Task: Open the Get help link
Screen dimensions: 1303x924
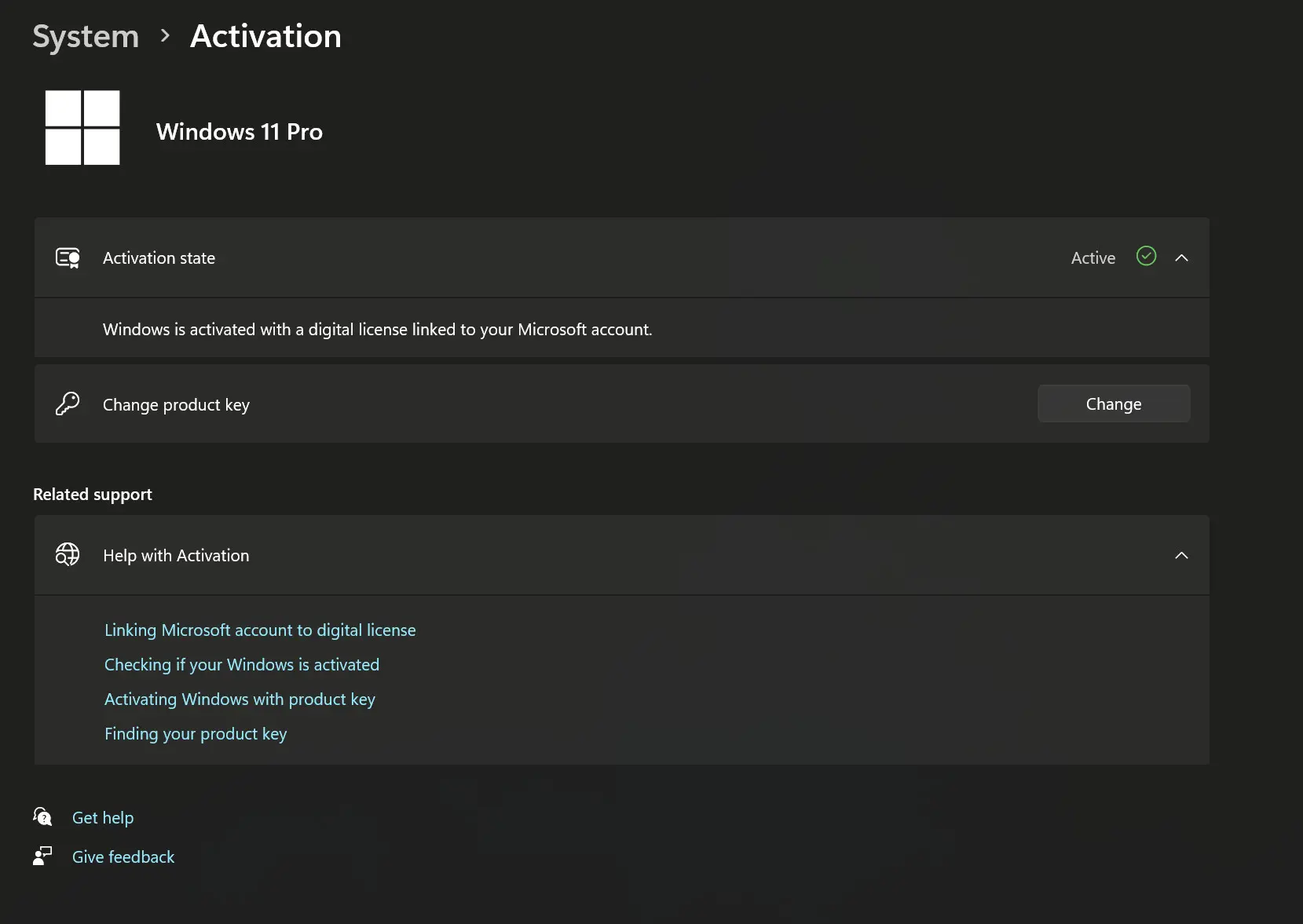Action: (x=103, y=817)
